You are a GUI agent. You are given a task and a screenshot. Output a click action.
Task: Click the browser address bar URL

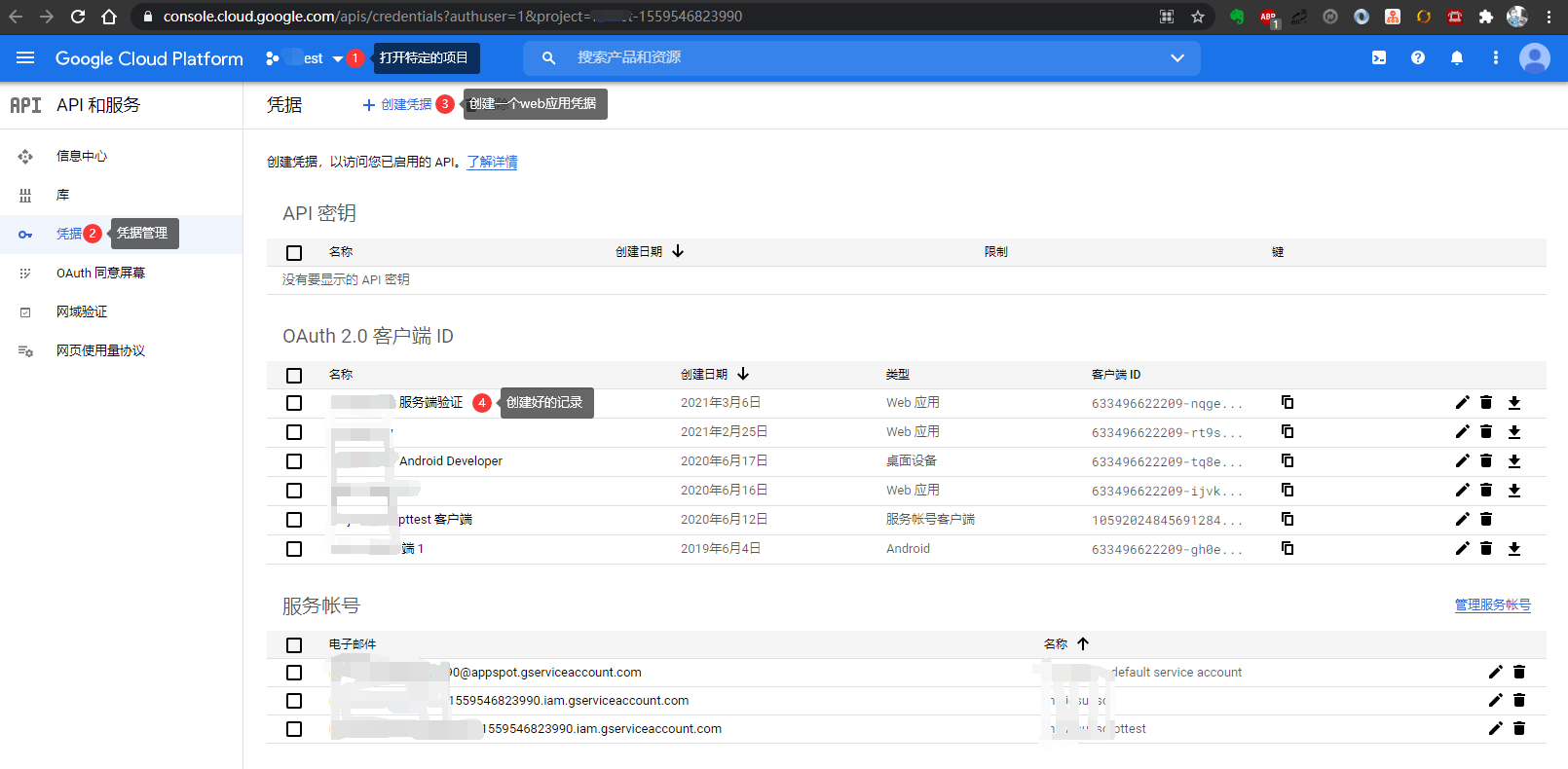453,17
